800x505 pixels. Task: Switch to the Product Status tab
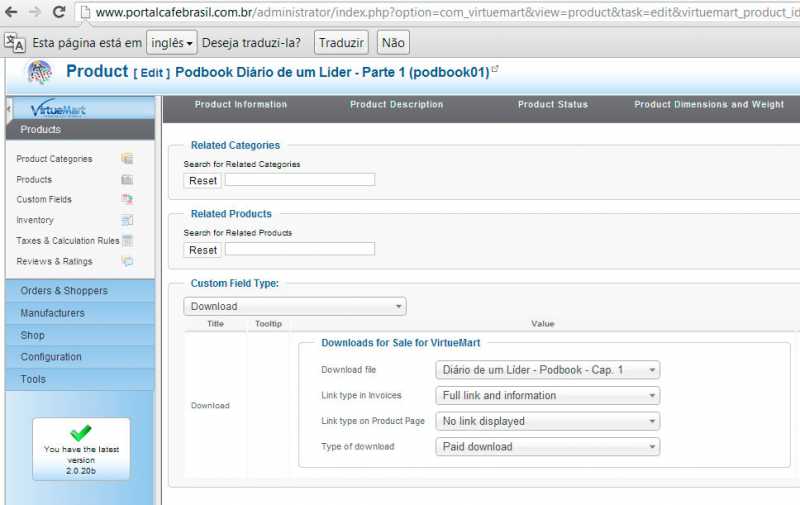[x=552, y=105]
